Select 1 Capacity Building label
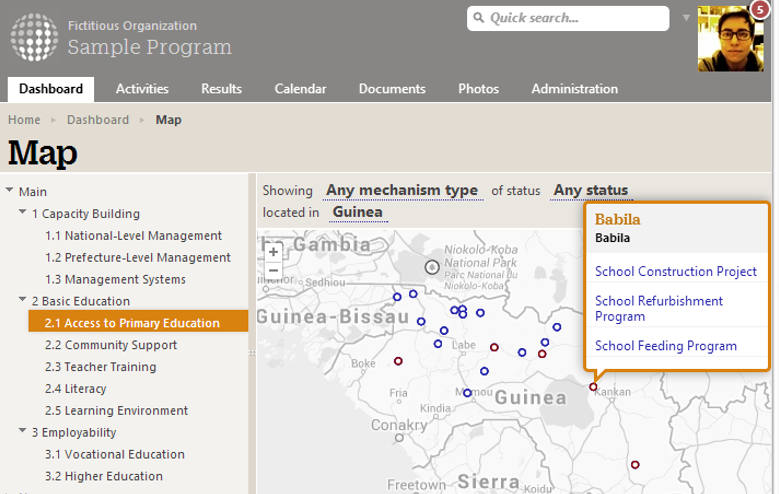The width and height of the screenshot is (779, 494). pyautogui.click(x=86, y=214)
